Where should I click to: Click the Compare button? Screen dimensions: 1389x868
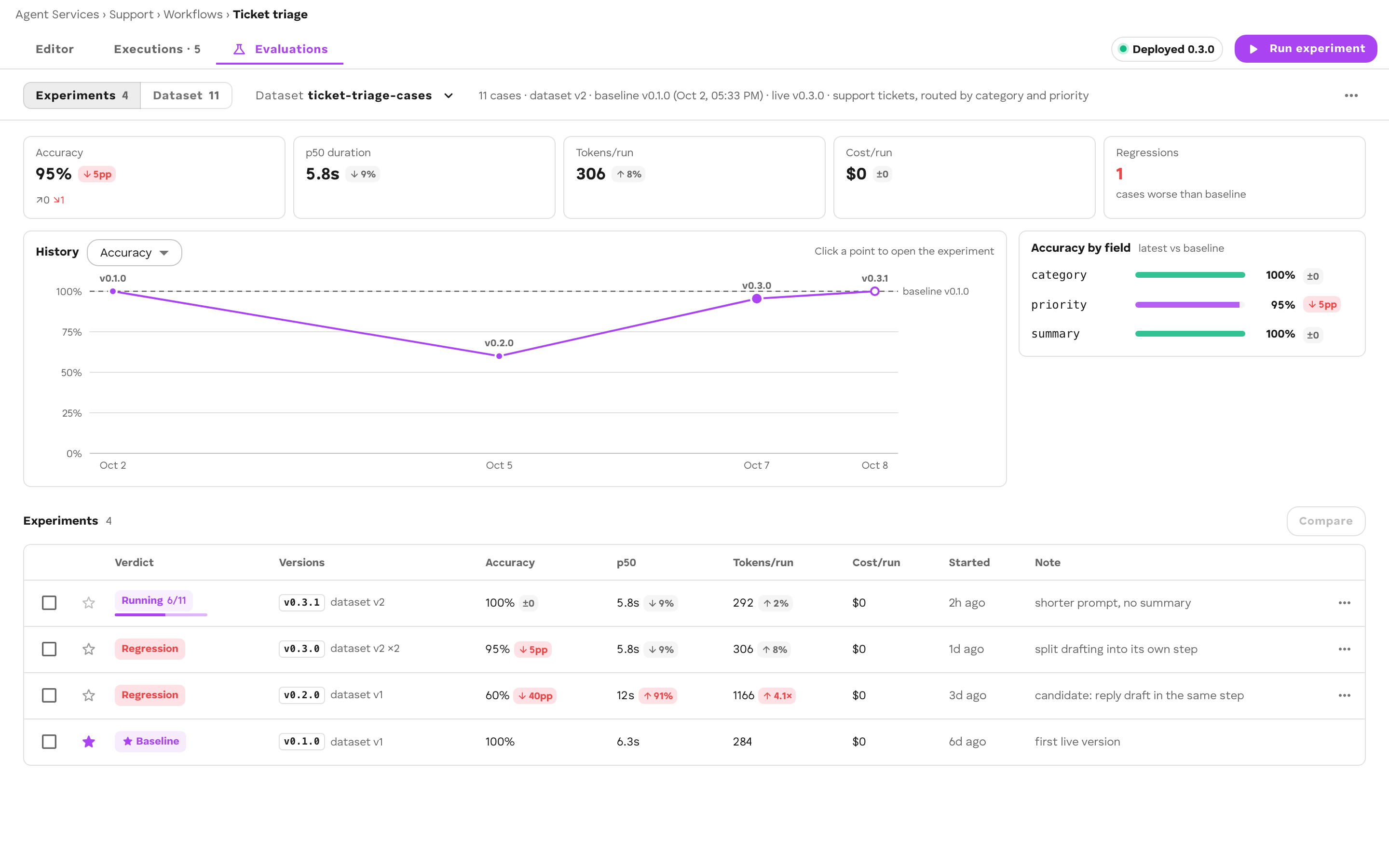[x=1325, y=521]
